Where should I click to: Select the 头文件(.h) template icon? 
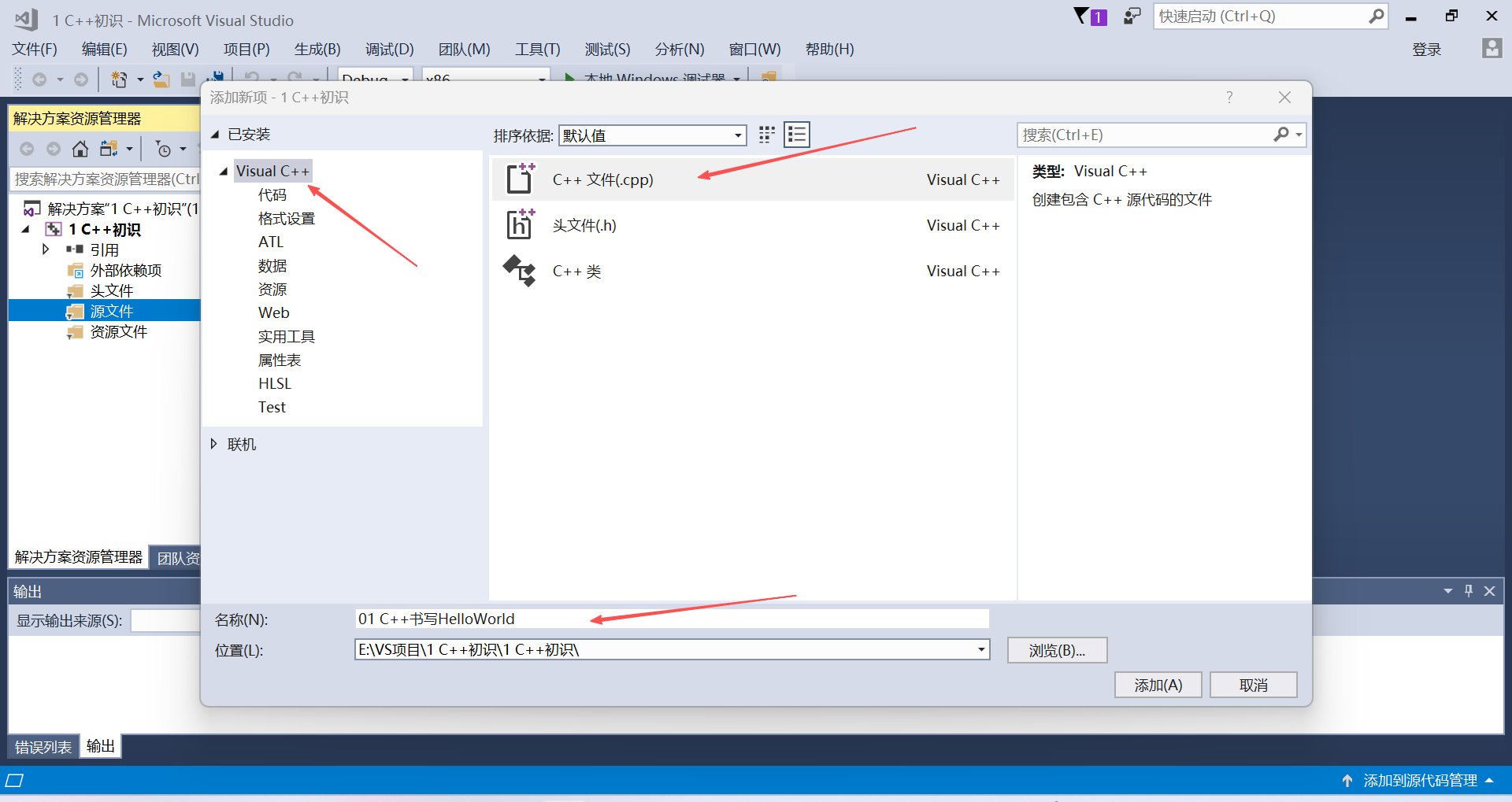coord(520,224)
